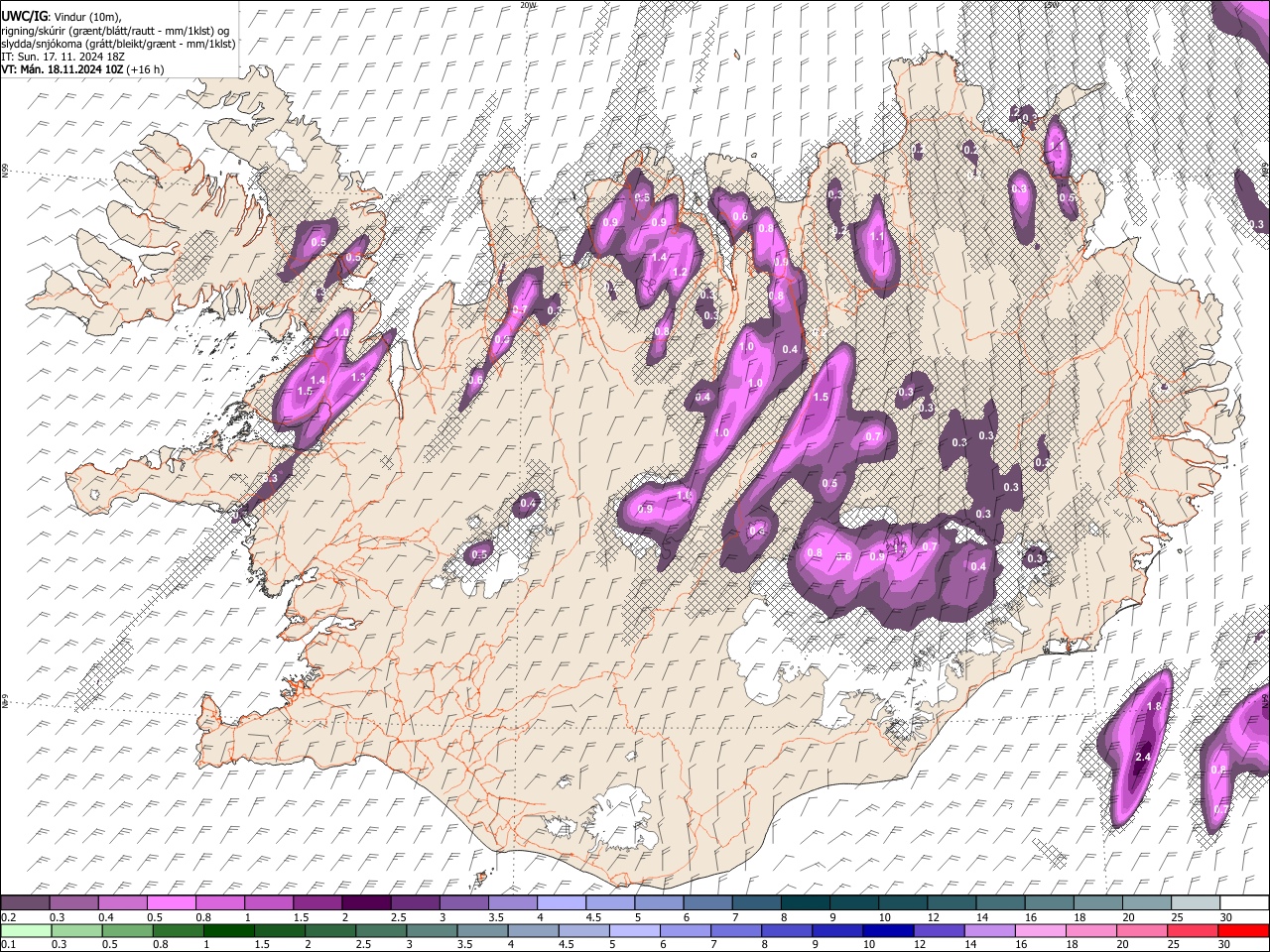This screenshot has height=952, width=1270.
Task: Click the 1.6 snowfall label in central Iceland
Action: coord(683,495)
